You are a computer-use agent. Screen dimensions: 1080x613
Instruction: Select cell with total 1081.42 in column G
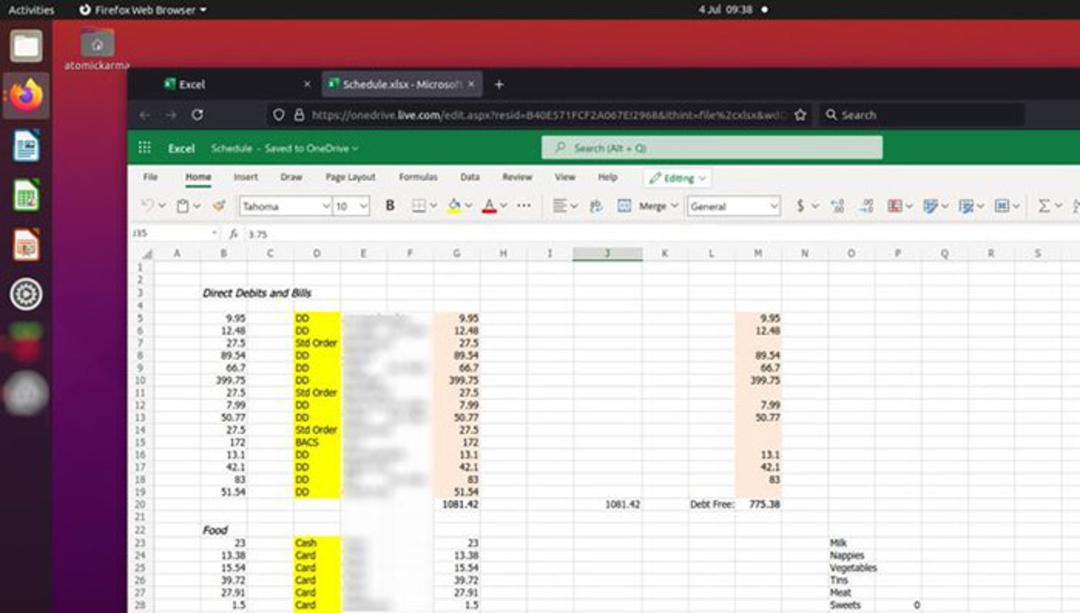coord(457,504)
